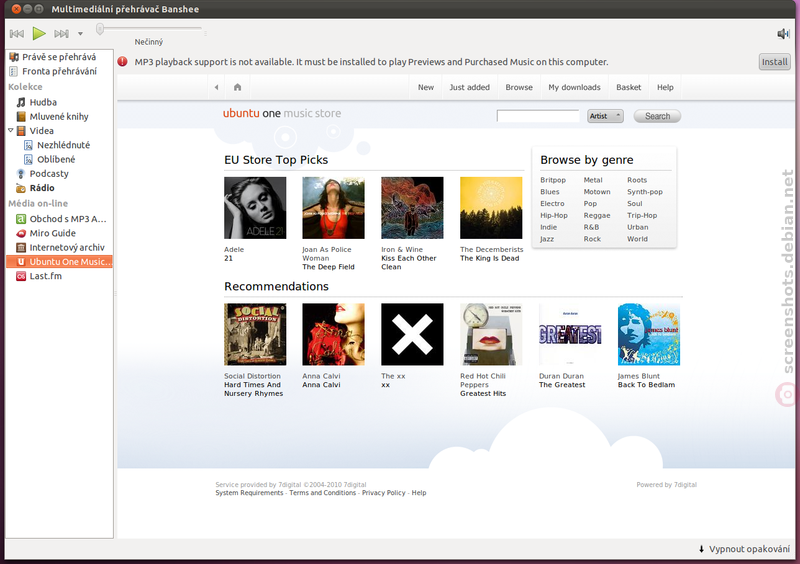Click the Ubuntu One Music icon
The image size is (800, 564).
21,262
